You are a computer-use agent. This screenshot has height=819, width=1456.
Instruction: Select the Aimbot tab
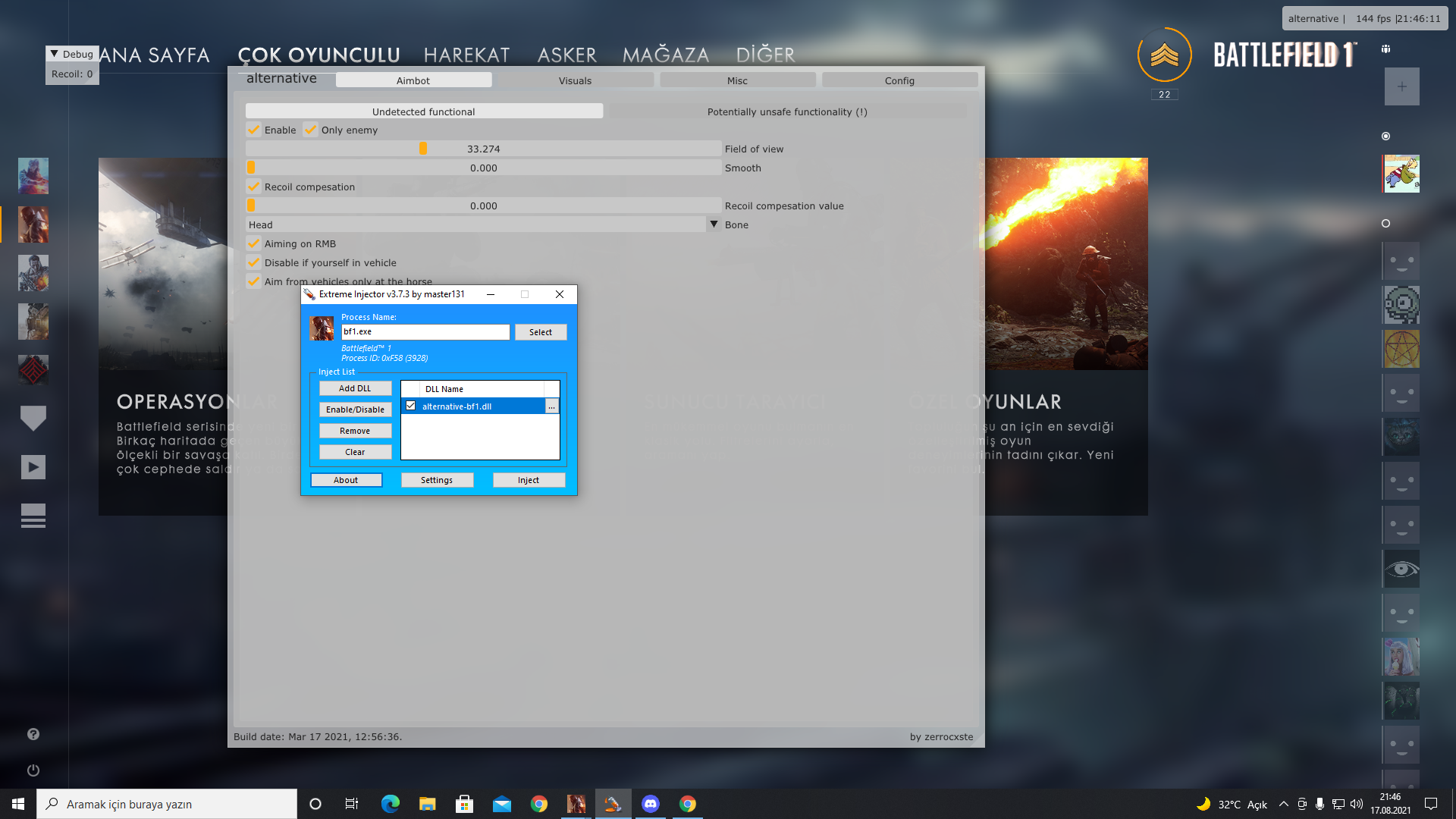pos(413,80)
